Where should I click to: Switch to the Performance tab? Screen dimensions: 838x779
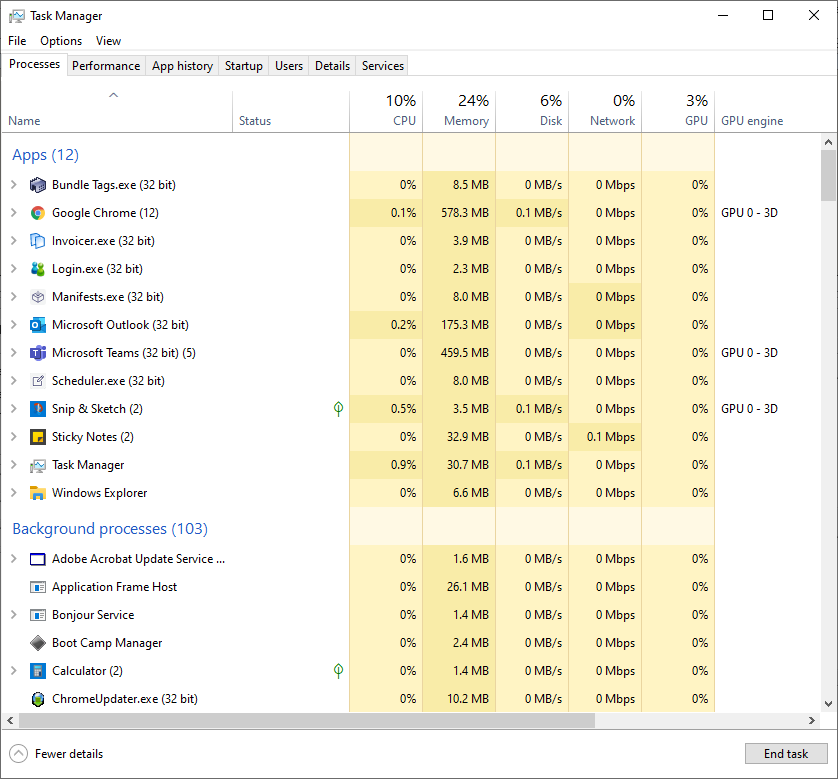click(106, 66)
